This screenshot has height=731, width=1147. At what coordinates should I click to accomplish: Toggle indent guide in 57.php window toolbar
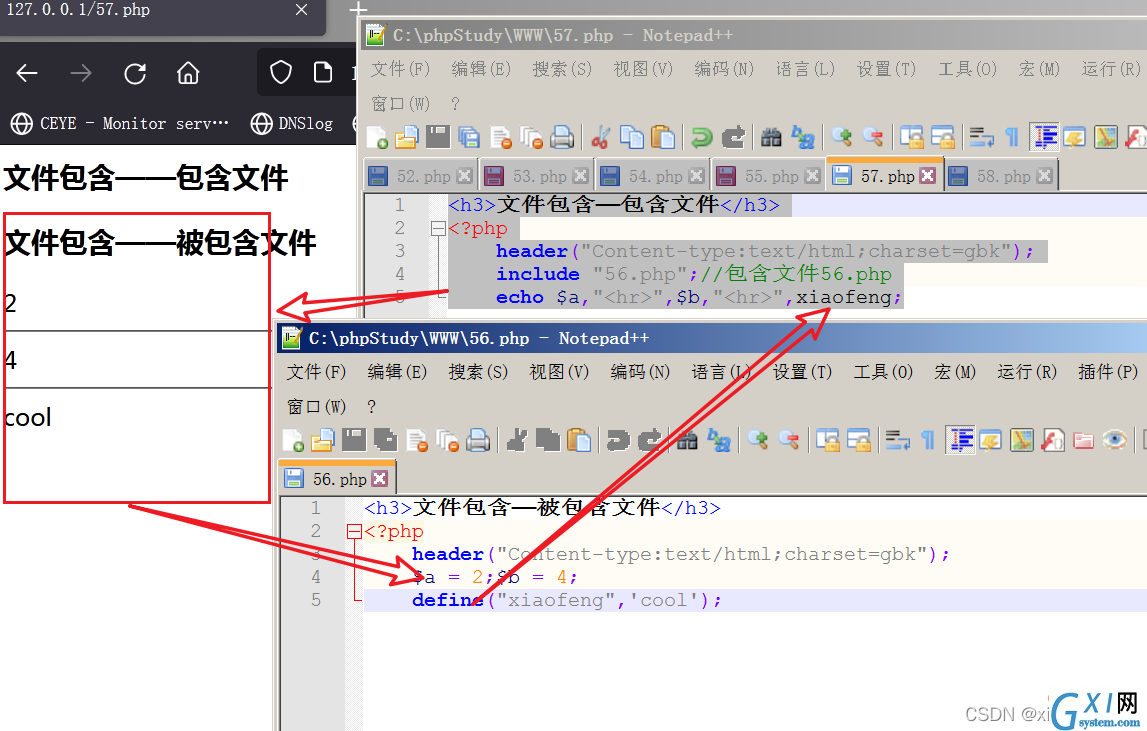tap(1044, 137)
